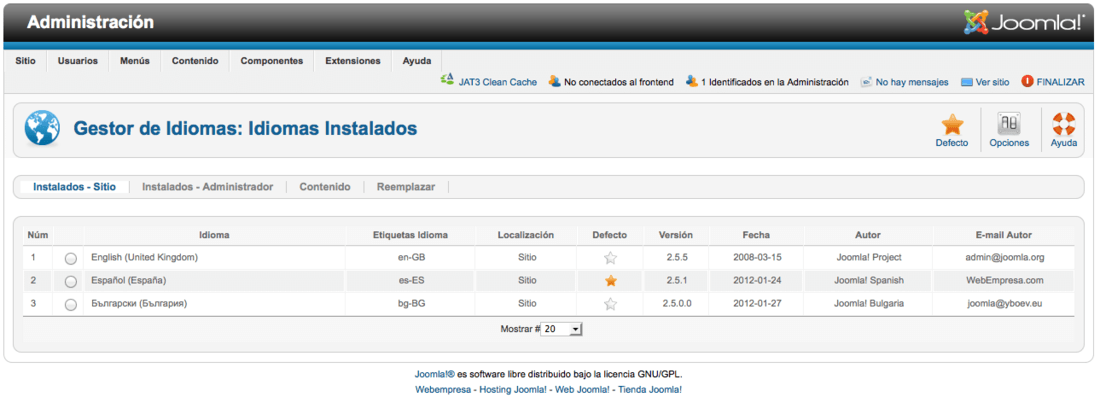Click the 2012-01-24 date cell

point(756,281)
